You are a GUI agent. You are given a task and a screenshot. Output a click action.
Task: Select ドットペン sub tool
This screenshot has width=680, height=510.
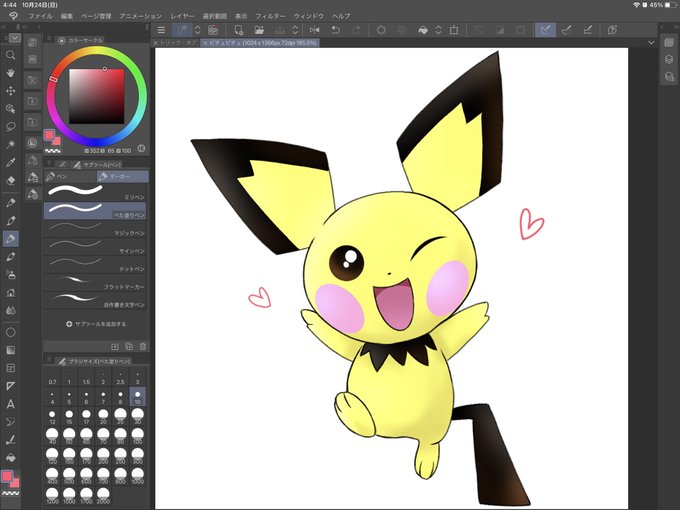95,264
